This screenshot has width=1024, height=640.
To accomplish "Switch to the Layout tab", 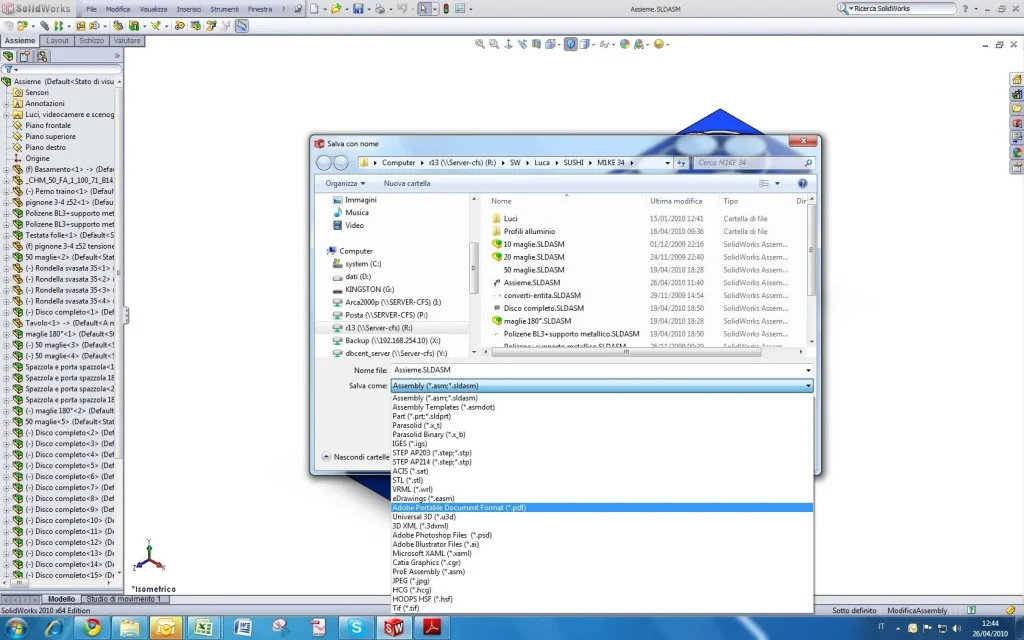I will 57,40.
